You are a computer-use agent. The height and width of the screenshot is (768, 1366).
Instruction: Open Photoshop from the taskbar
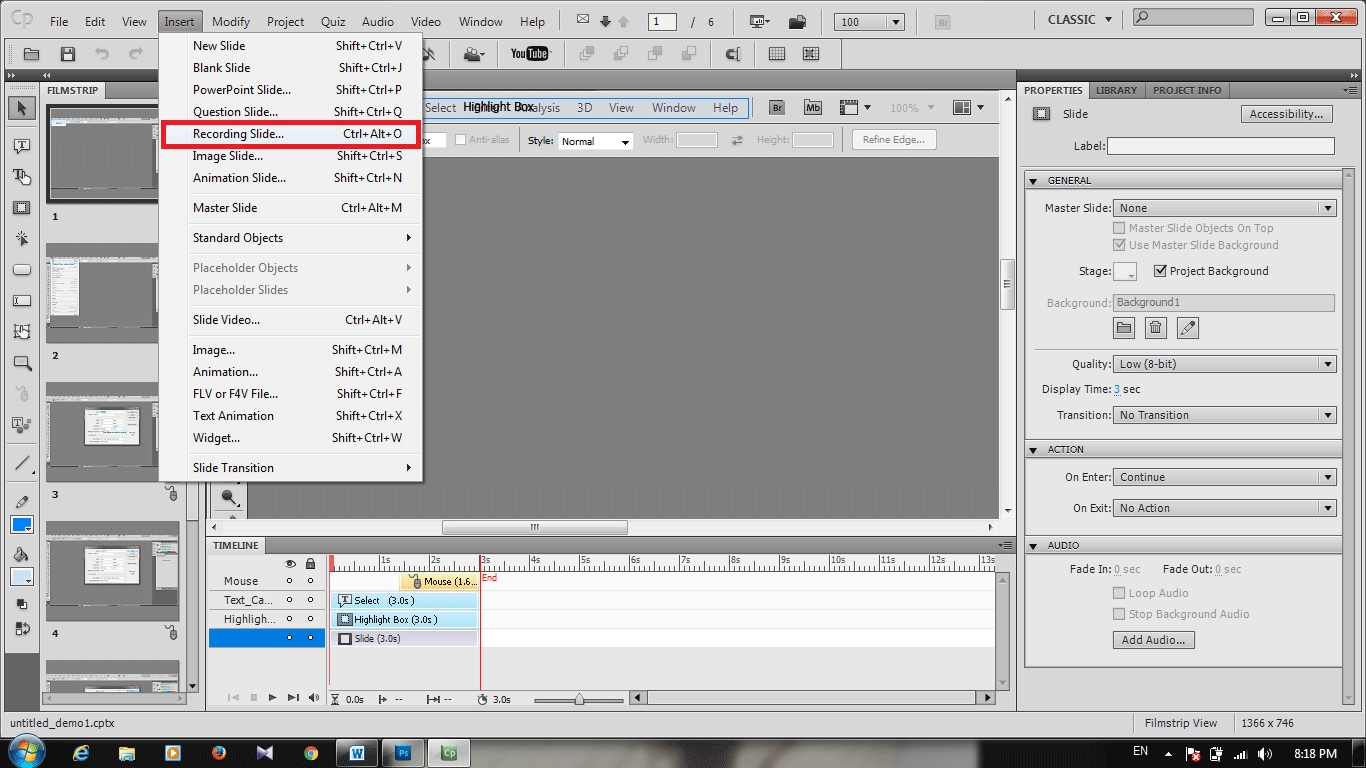point(404,752)
